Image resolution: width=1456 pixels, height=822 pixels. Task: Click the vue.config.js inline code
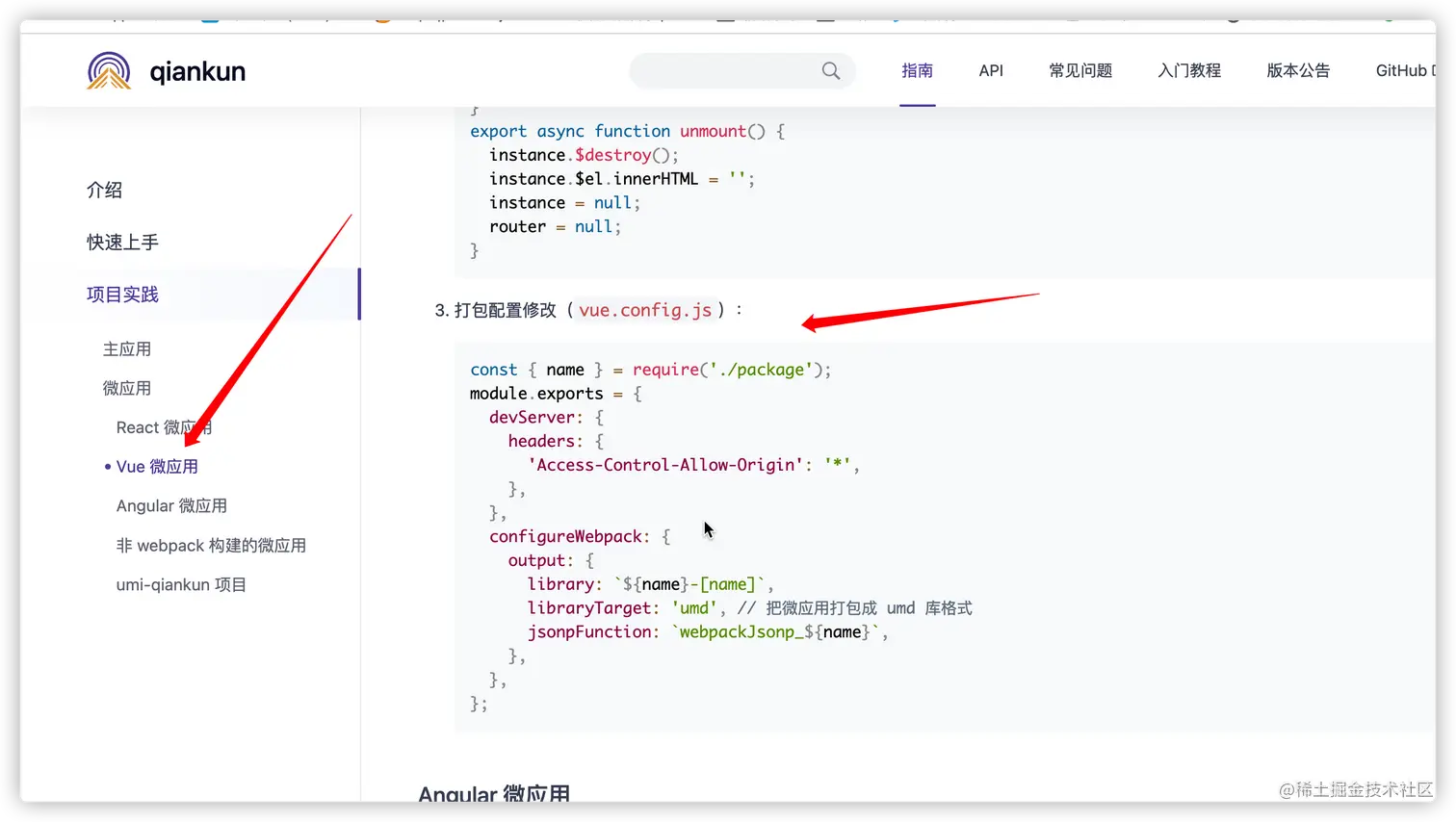[645, 310]
